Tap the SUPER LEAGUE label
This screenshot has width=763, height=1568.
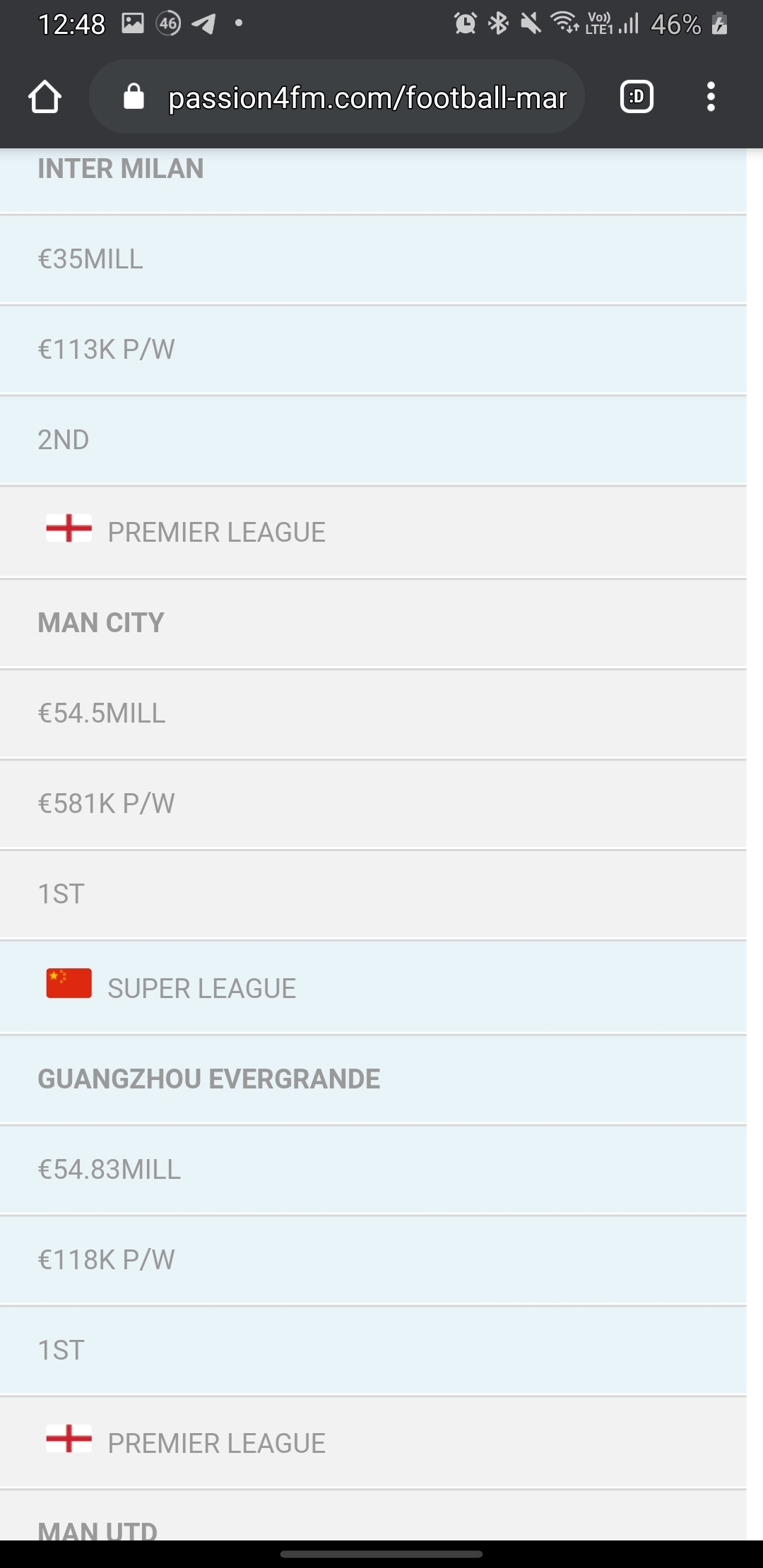coord(201,989)
